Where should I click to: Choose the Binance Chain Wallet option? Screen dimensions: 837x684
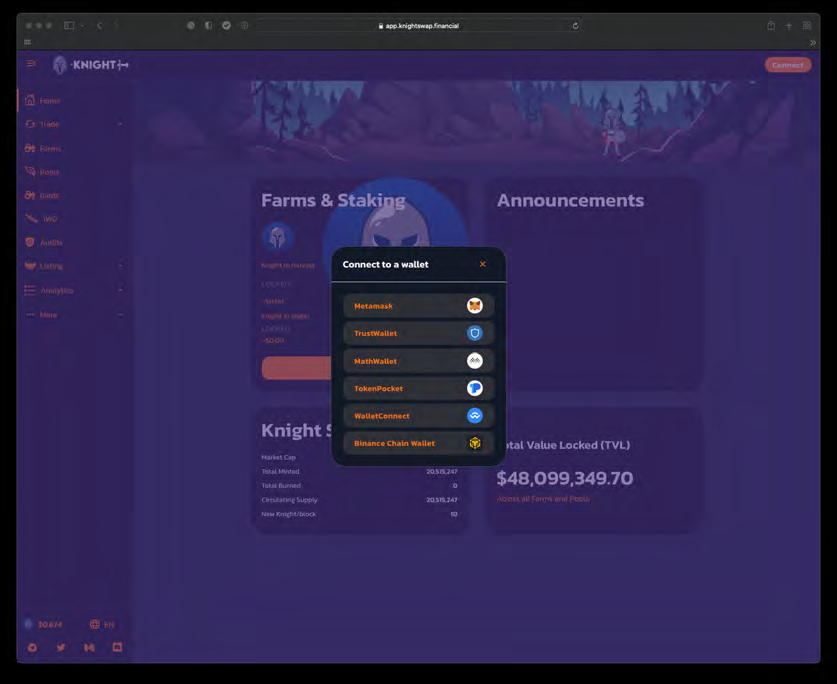click(418, 443)
